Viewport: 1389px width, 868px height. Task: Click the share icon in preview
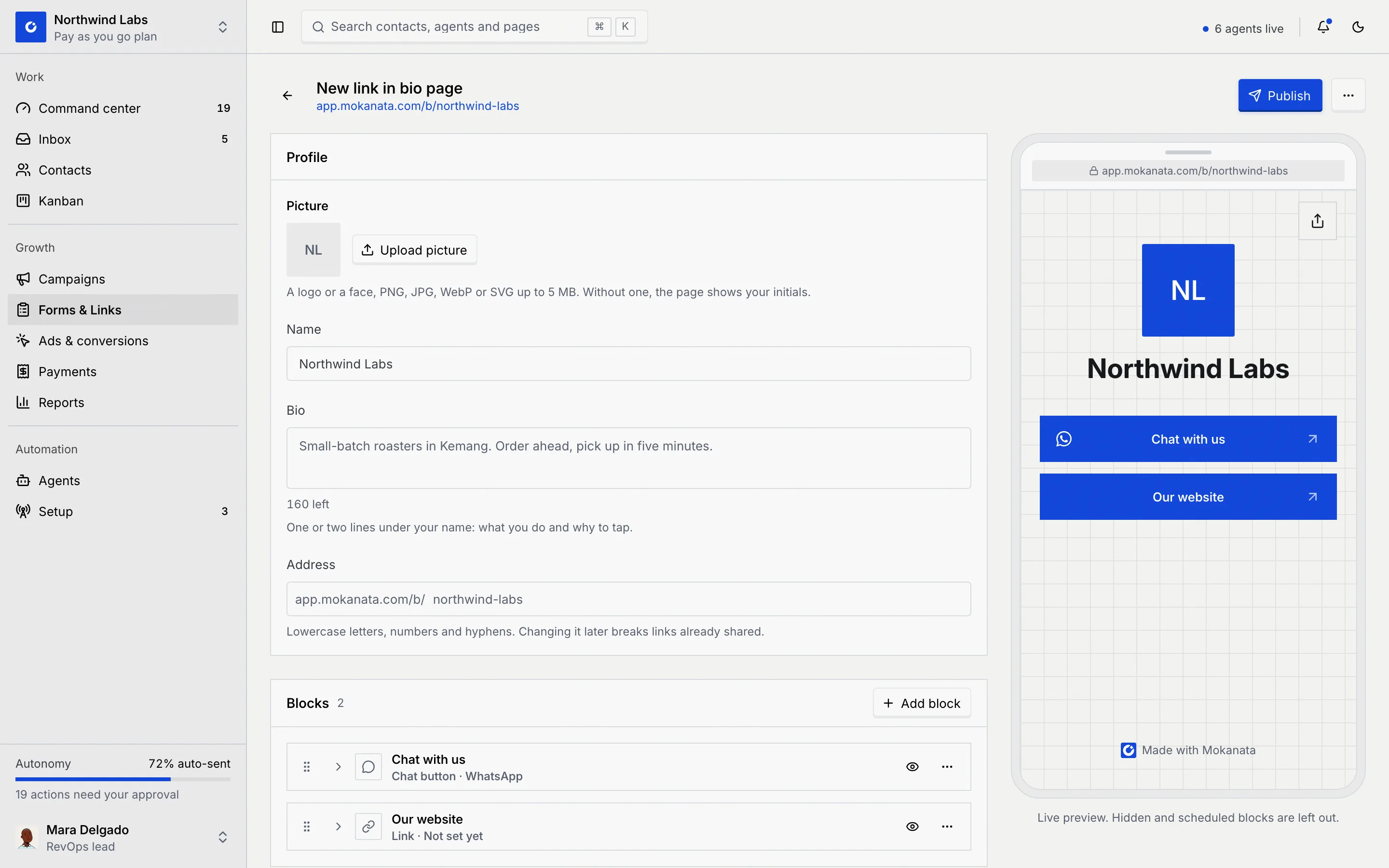(1317, 221)
